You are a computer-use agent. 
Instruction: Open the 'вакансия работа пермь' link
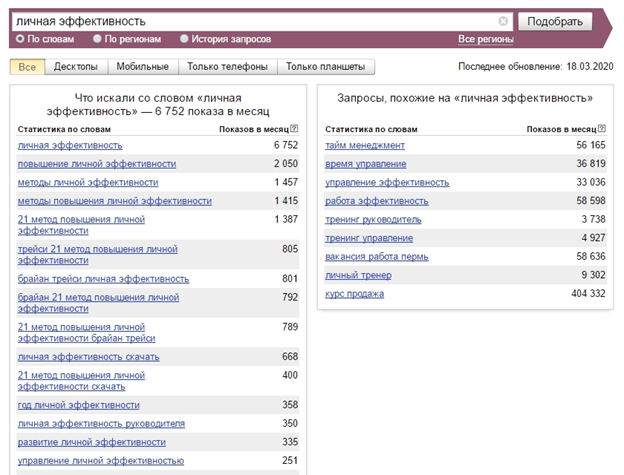[377, 256]
